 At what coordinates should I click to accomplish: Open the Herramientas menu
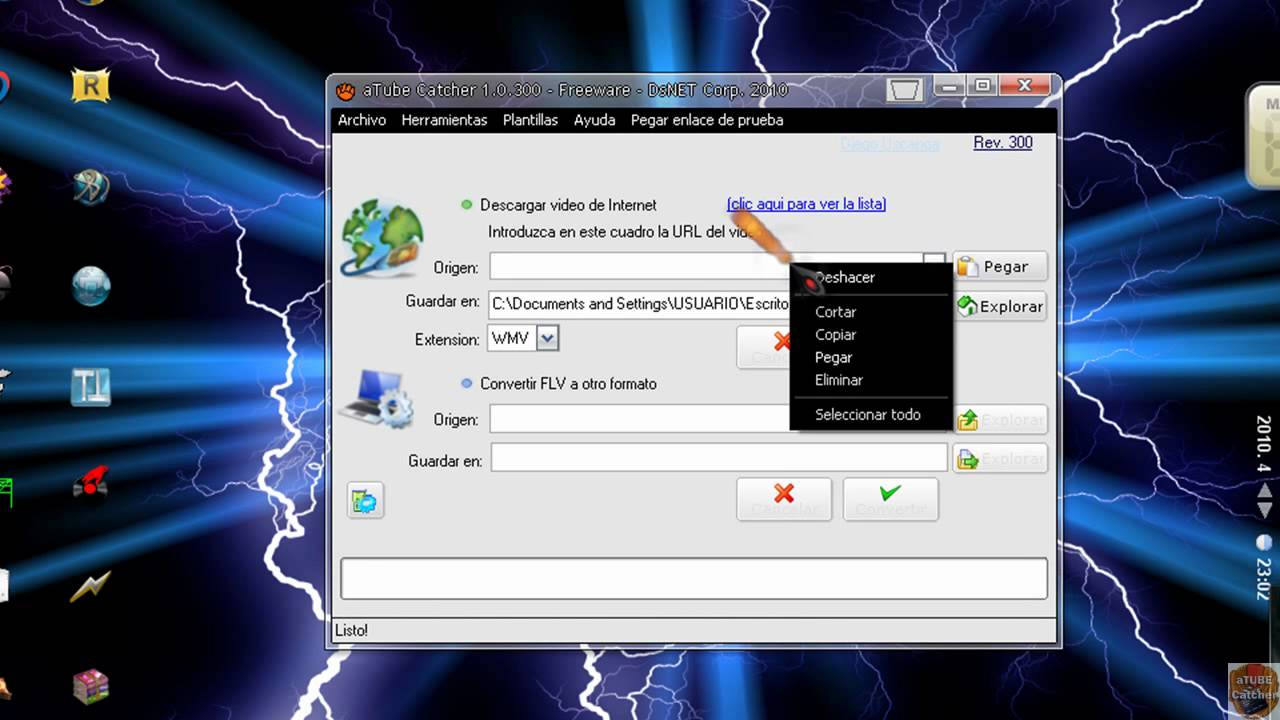click(444, 120)
